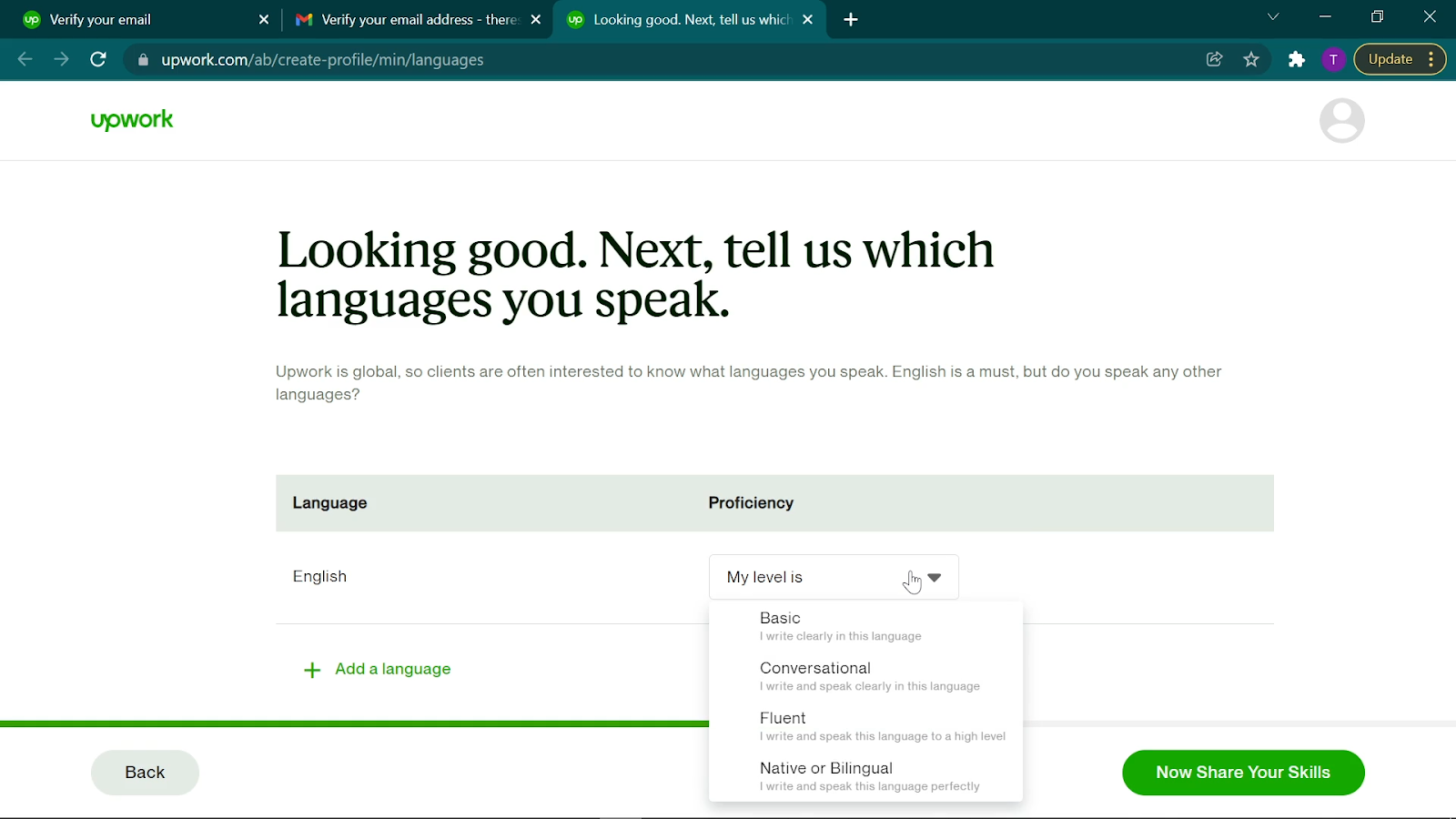Reload the Upwork page

(98, 60)
